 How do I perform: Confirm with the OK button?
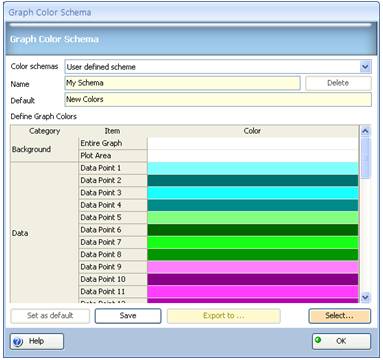tap(341, 341)
